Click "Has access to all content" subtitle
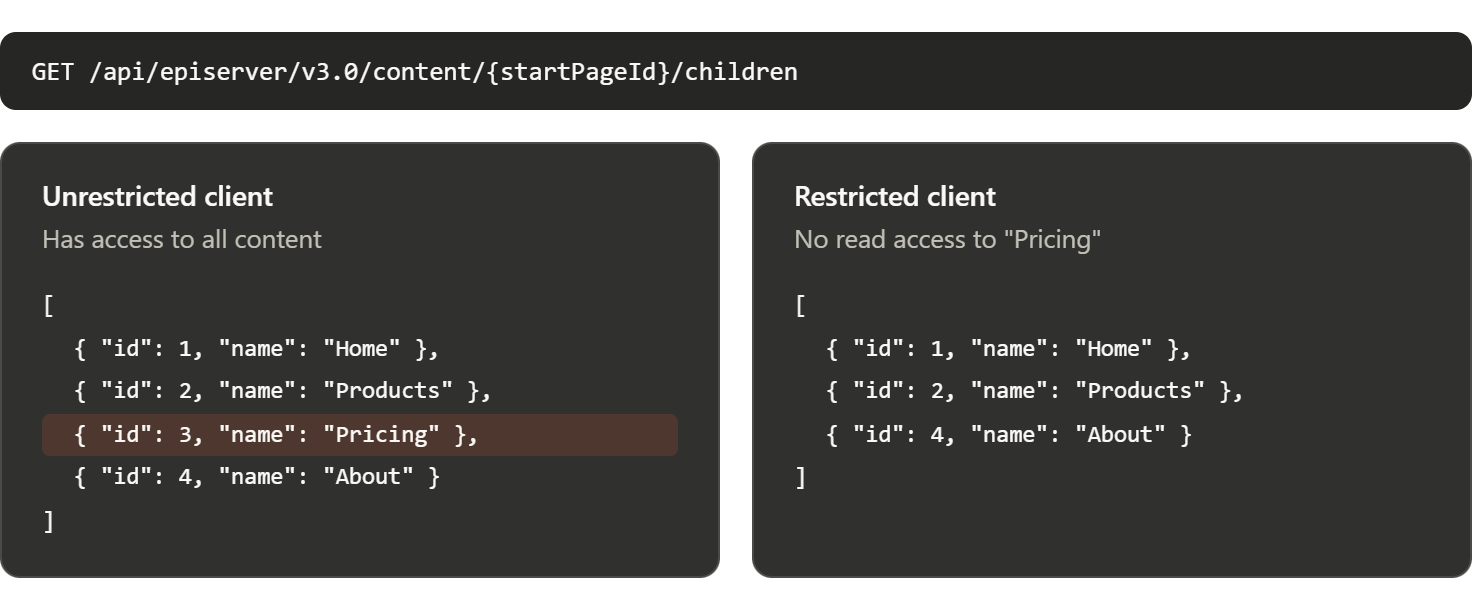This screenshot has height=610, width=1472. (x=182, y=239)
